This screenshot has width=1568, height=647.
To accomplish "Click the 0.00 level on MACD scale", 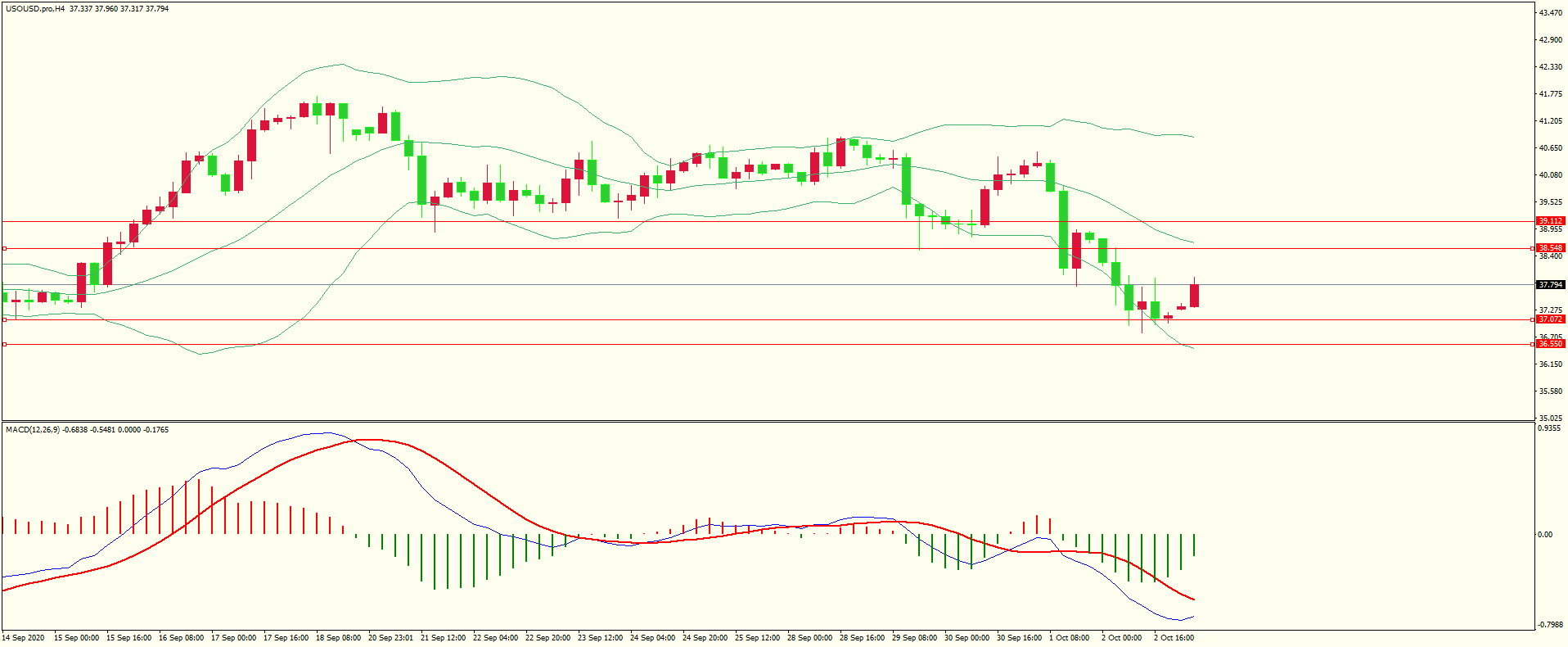I will point(1544,535).
